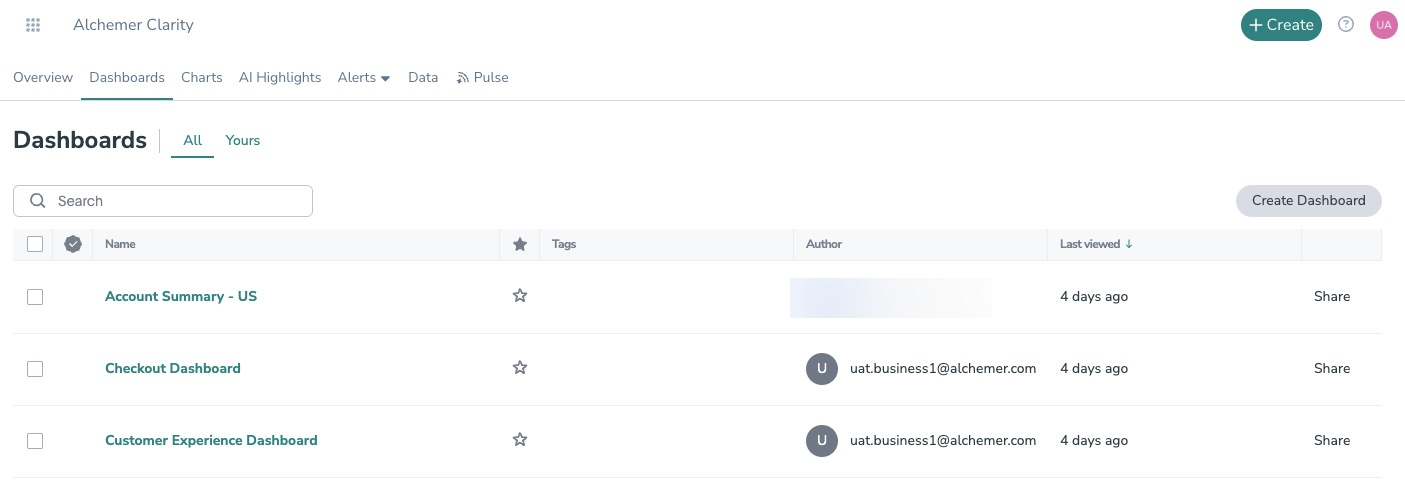
Task: Check the Account Summary - US row checkbox
Action: pyautogui.click(x=35, y=297)
